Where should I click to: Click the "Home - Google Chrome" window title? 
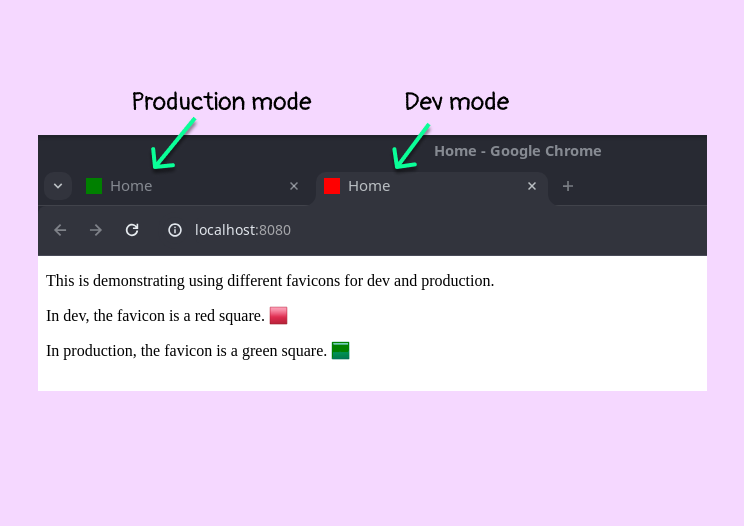click(x=518, y=151)
